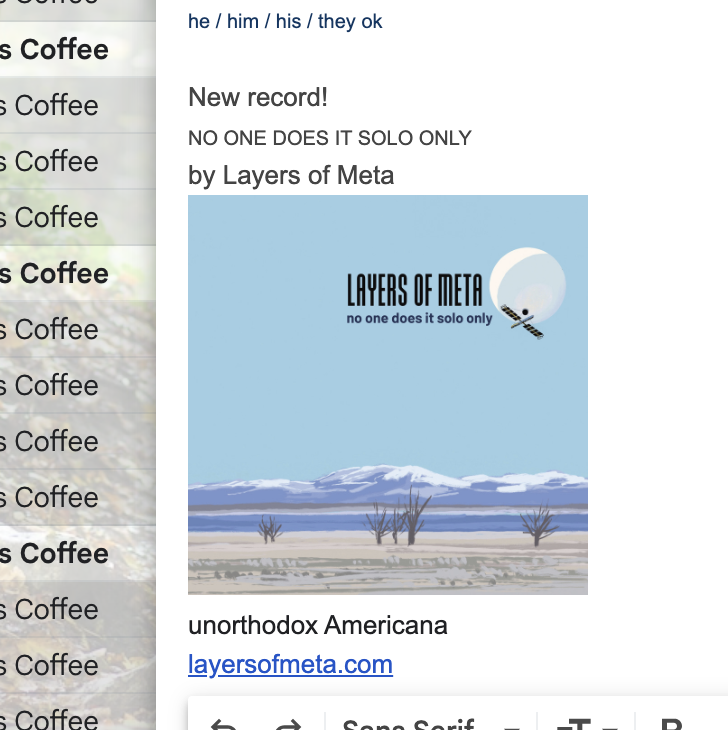Toggle Bold formatting in the toolbar
728x730 pixels.
pyautogui.click(x=671, y=725)
